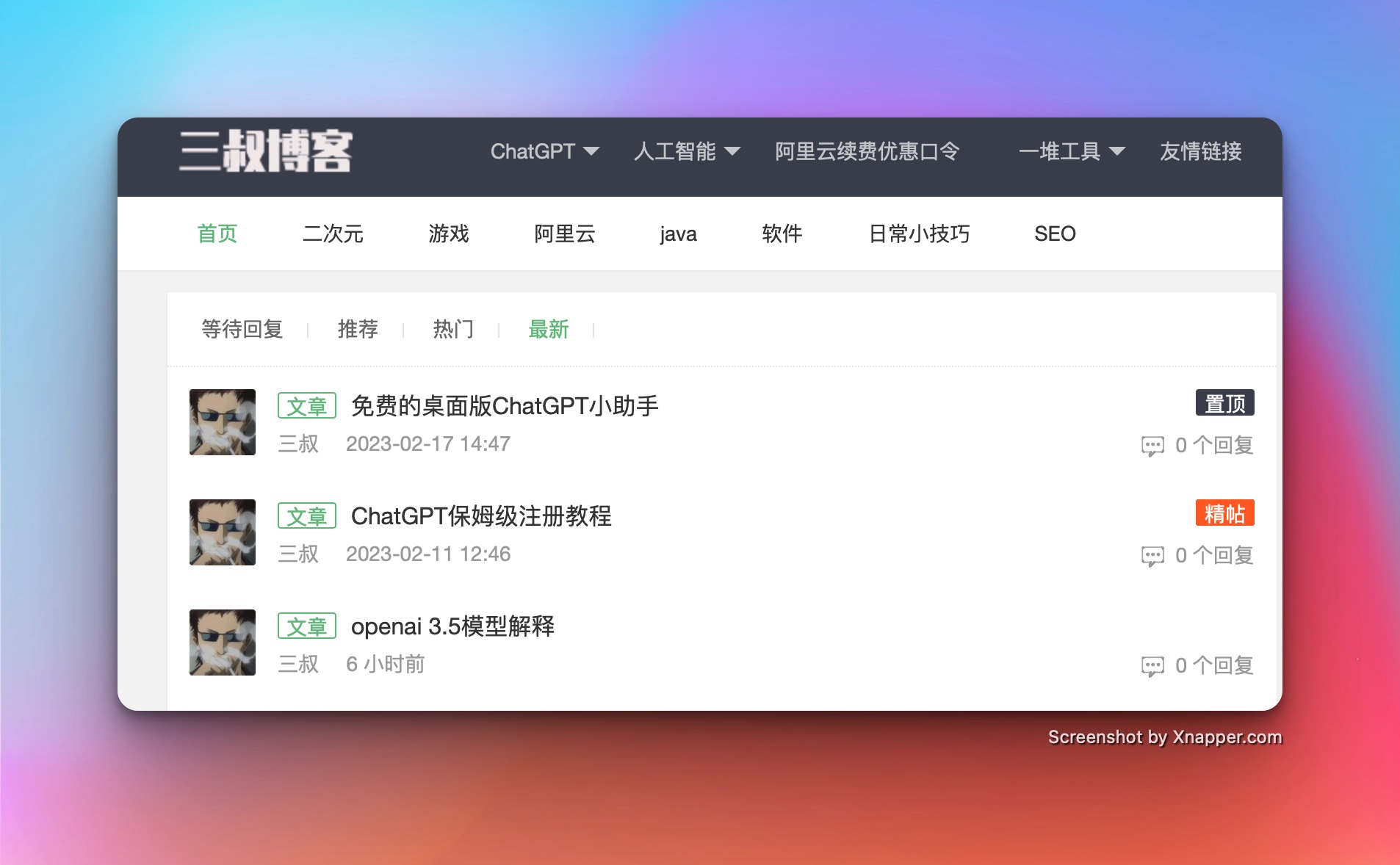
Task: Click the 精帖 badge
Action: [x=1225, y=513]
